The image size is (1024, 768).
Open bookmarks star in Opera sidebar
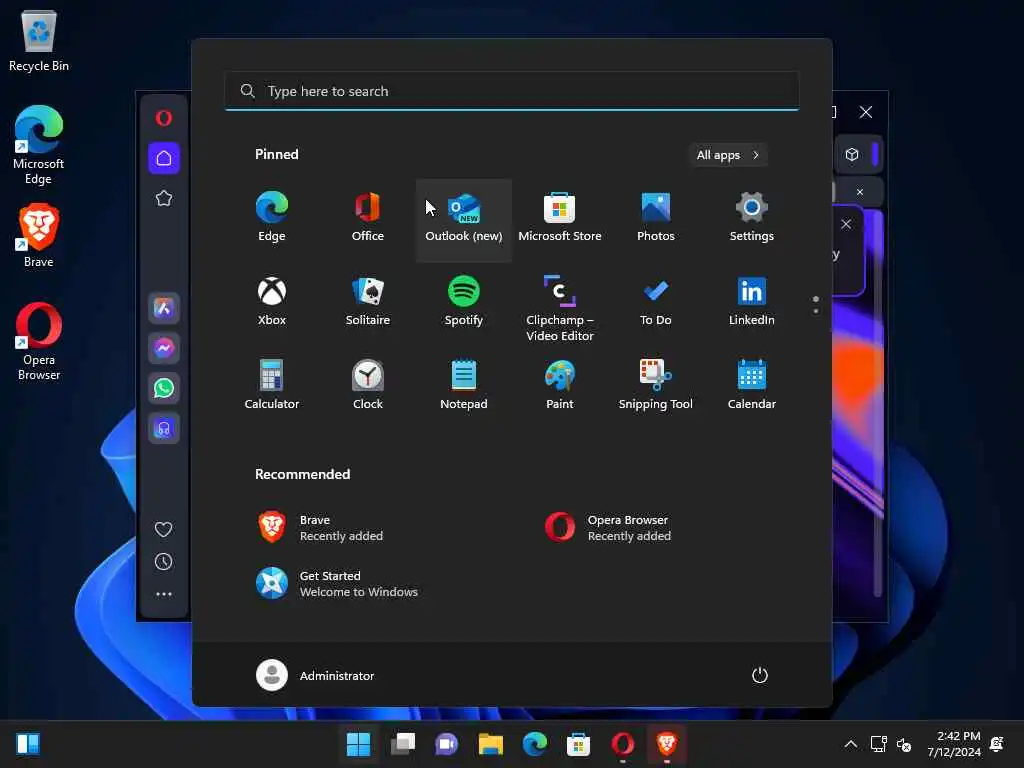164,198
